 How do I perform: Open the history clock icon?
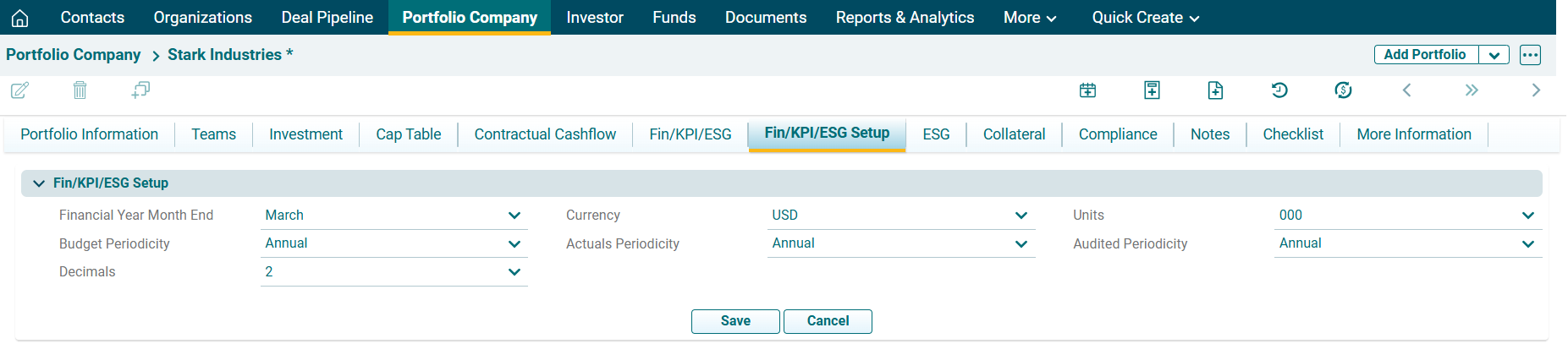[x=1279, y=90]
